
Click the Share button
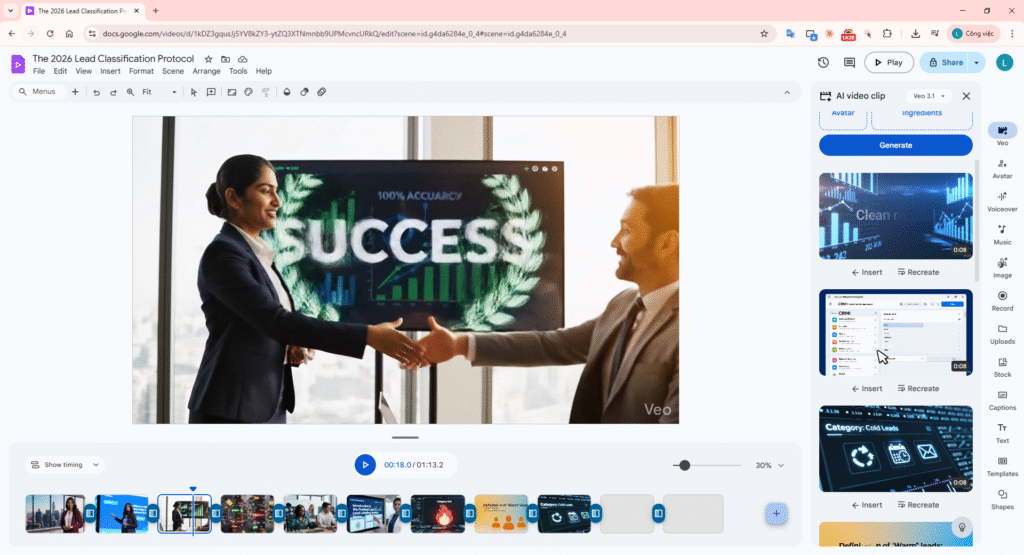(x=944, y=62)
